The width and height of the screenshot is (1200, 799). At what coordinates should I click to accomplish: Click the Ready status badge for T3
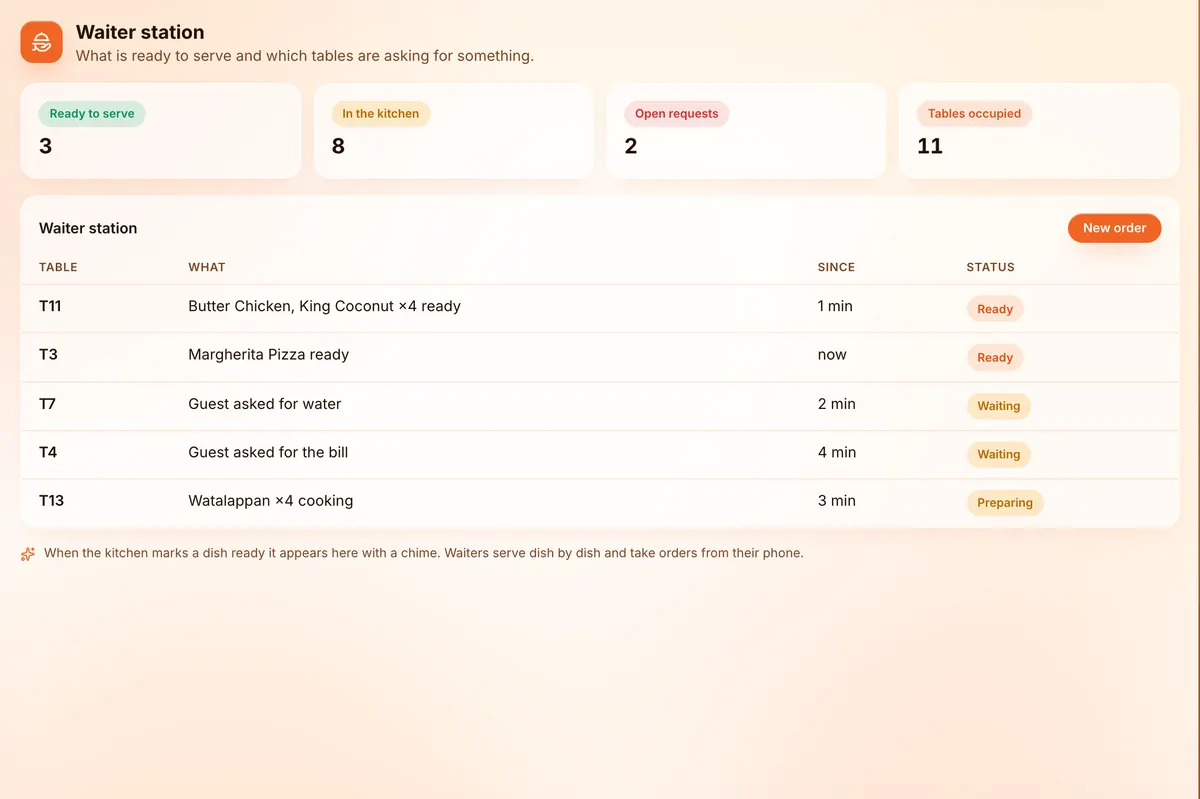pos(995,357)
